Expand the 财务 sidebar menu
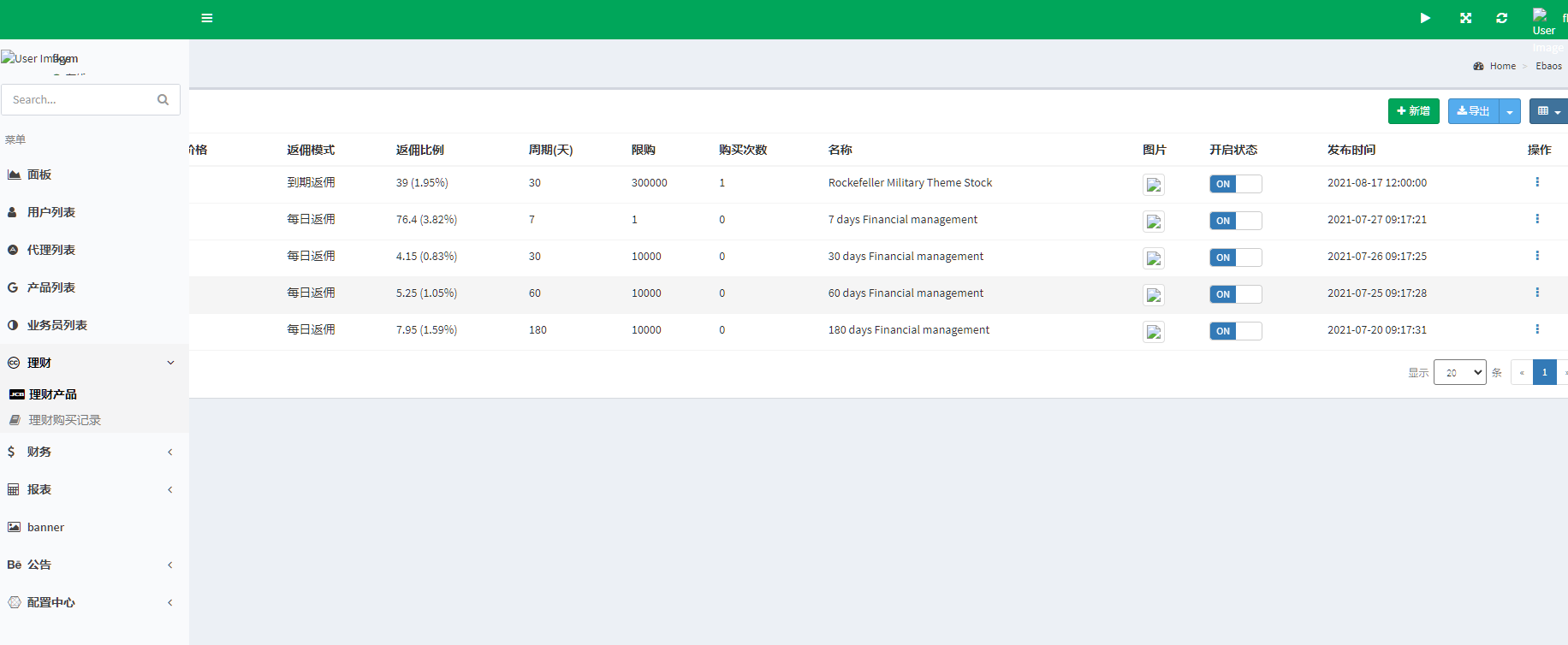 94,452
